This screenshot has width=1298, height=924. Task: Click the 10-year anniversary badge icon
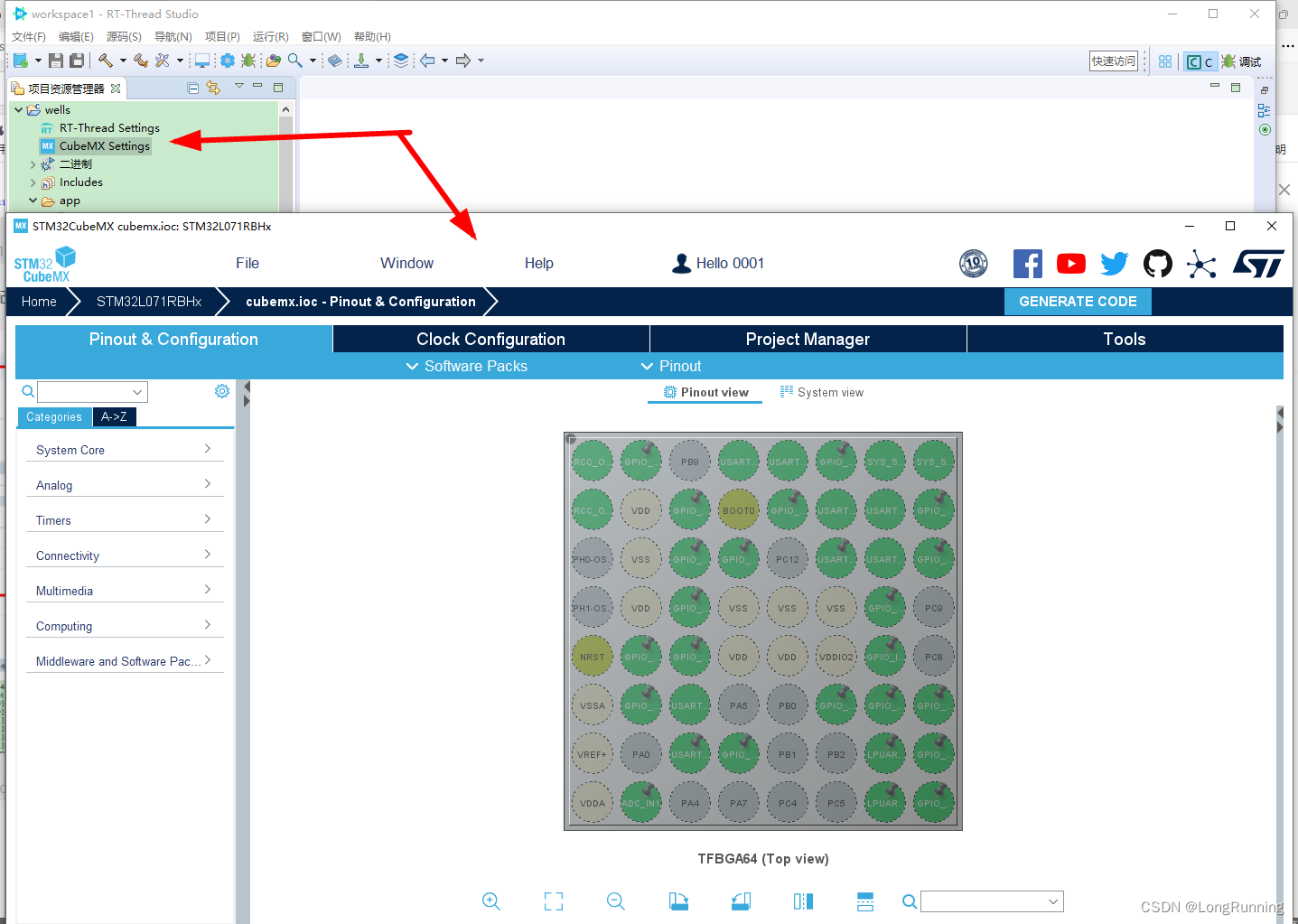click(974, 264)
